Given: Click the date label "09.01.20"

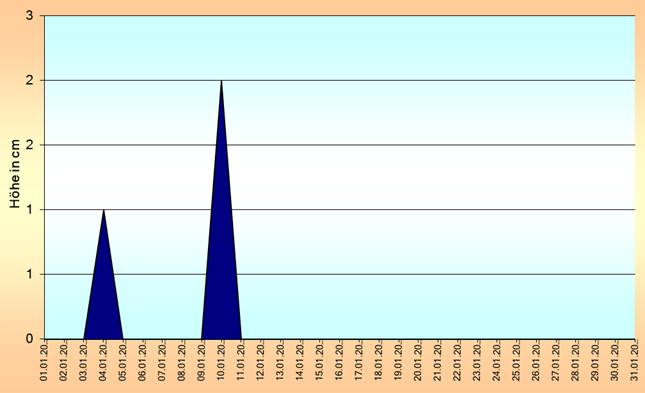Looking at the screenshot, I should pos(202,362).
